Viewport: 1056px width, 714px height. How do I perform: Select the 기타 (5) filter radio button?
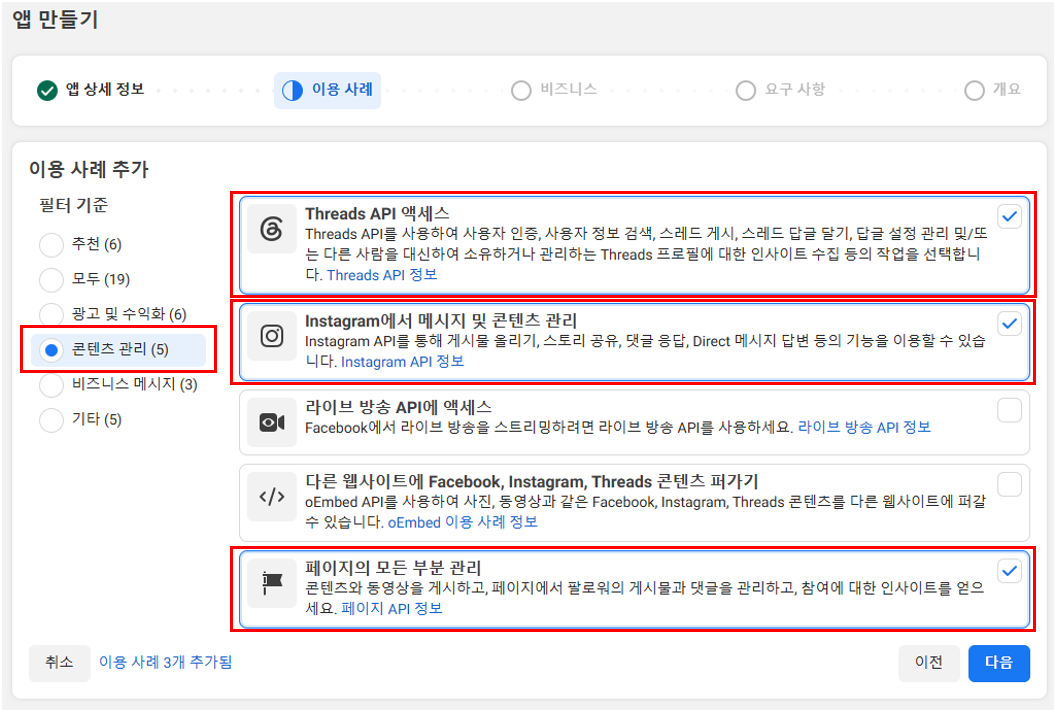(x=51, y=420)
